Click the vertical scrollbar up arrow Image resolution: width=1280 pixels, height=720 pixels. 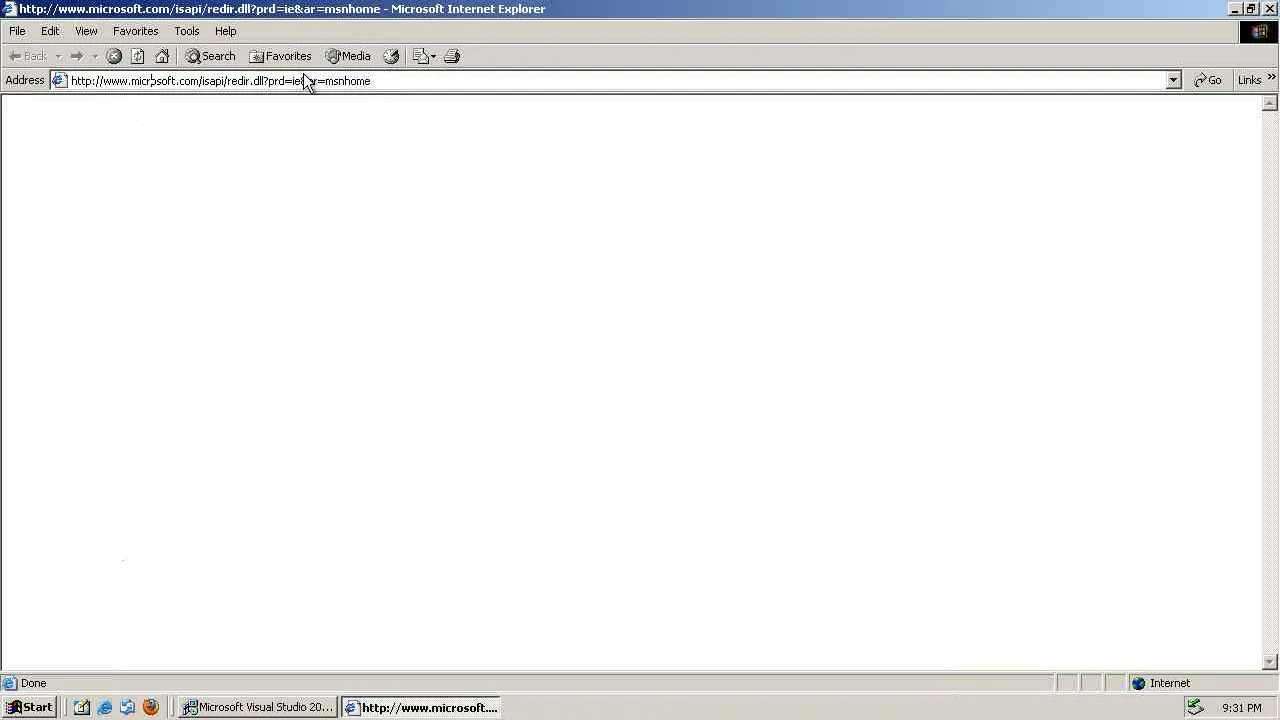click(1271, 103)
